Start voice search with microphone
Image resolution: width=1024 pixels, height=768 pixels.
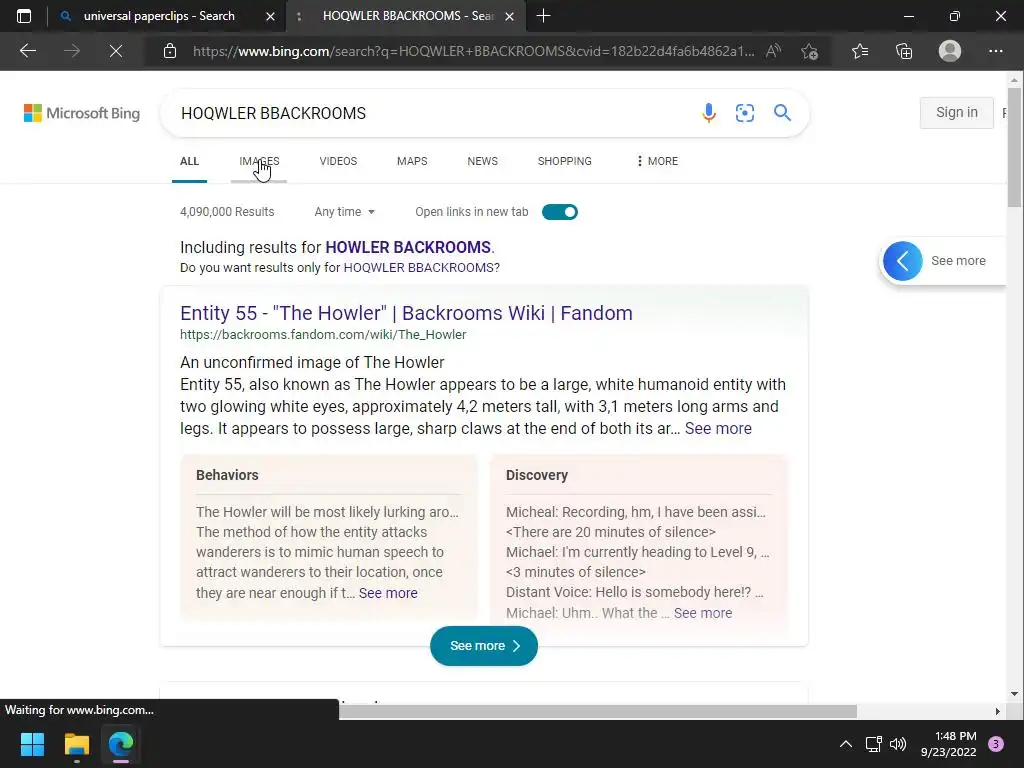709,113
